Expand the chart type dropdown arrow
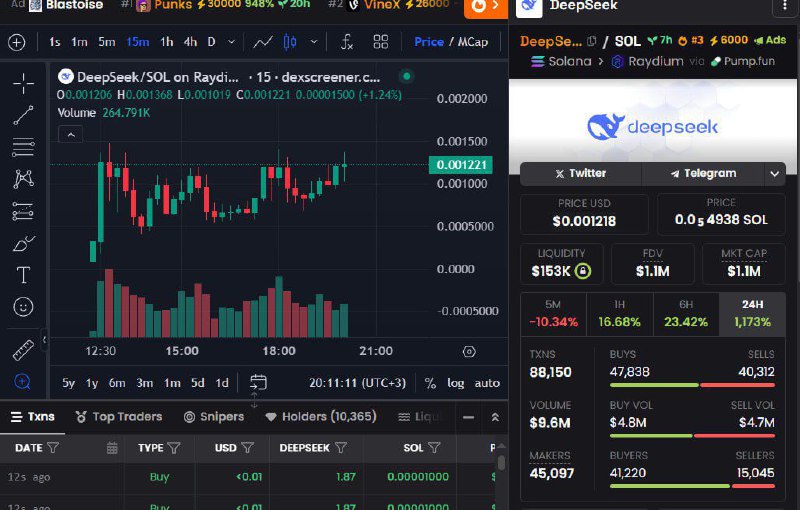Image resolution: width=800 pixels, height=510 pixels. tap(314, 42)
